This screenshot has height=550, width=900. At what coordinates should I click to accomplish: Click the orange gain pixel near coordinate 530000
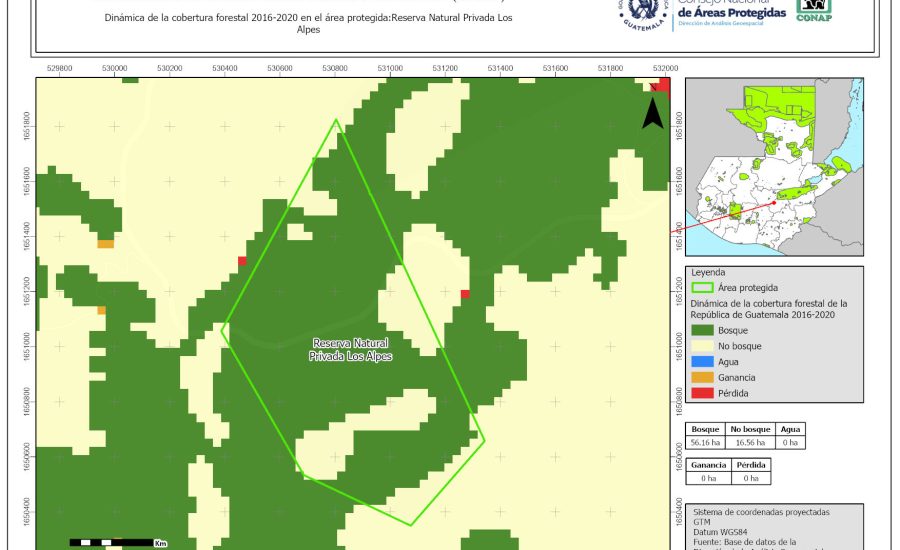[105, 243]
